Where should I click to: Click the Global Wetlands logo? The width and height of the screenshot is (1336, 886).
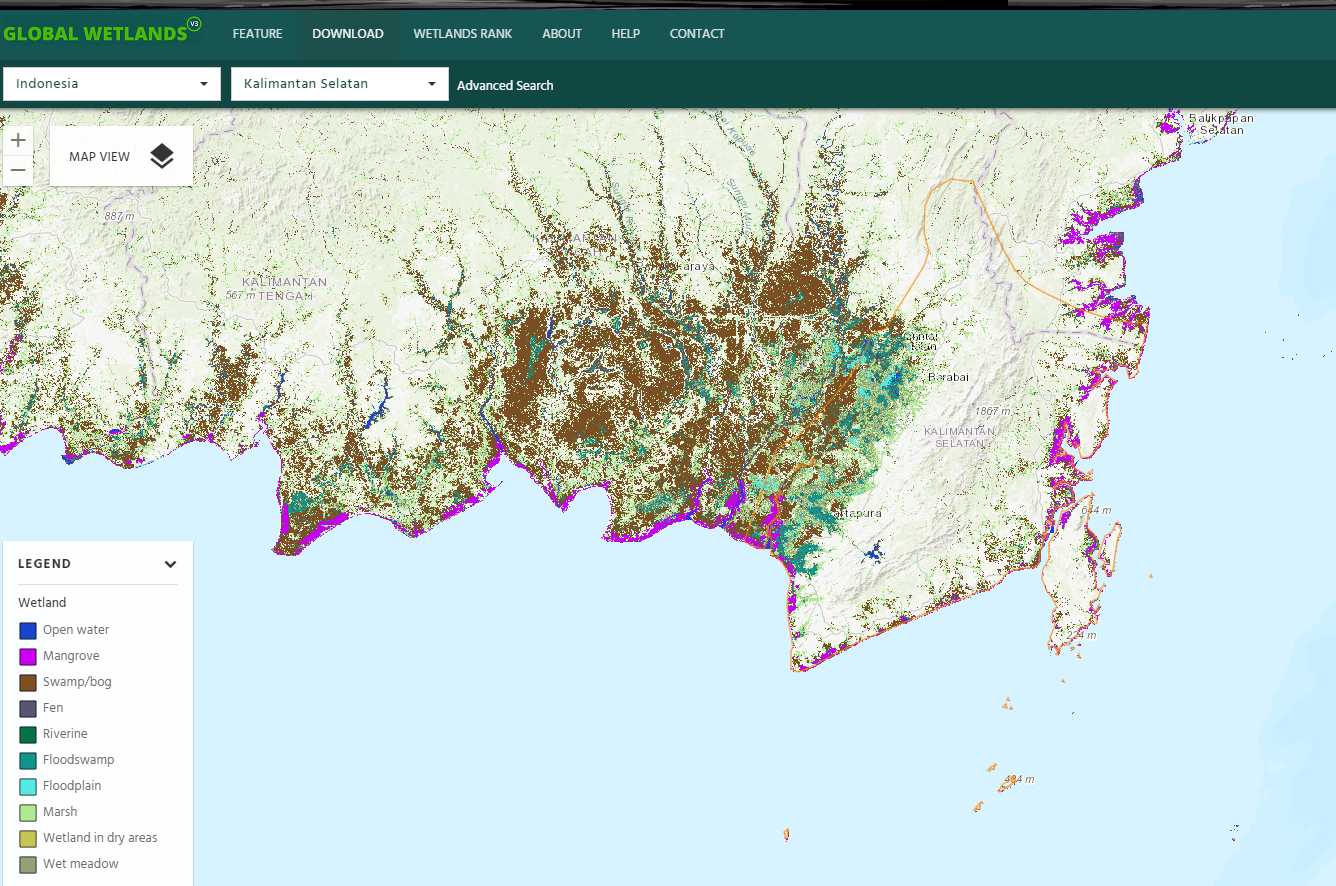point(102,33)
